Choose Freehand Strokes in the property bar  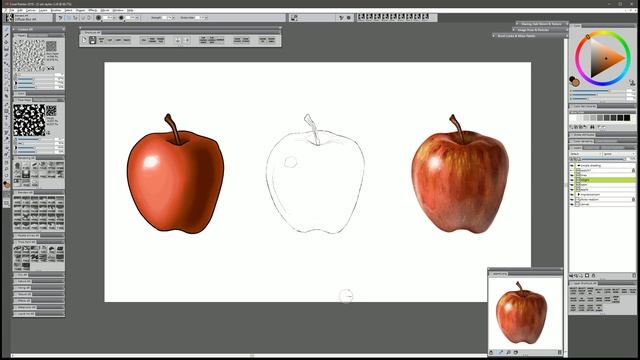[69, 18]
